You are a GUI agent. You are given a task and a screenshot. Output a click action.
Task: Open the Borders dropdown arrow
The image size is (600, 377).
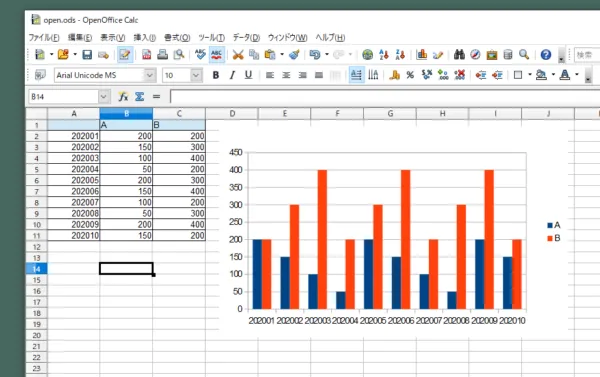(x=530, y=75)
